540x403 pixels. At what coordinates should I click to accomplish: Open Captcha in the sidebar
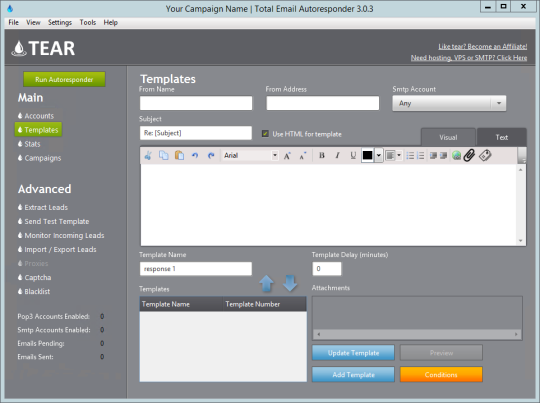pos(34,277)
